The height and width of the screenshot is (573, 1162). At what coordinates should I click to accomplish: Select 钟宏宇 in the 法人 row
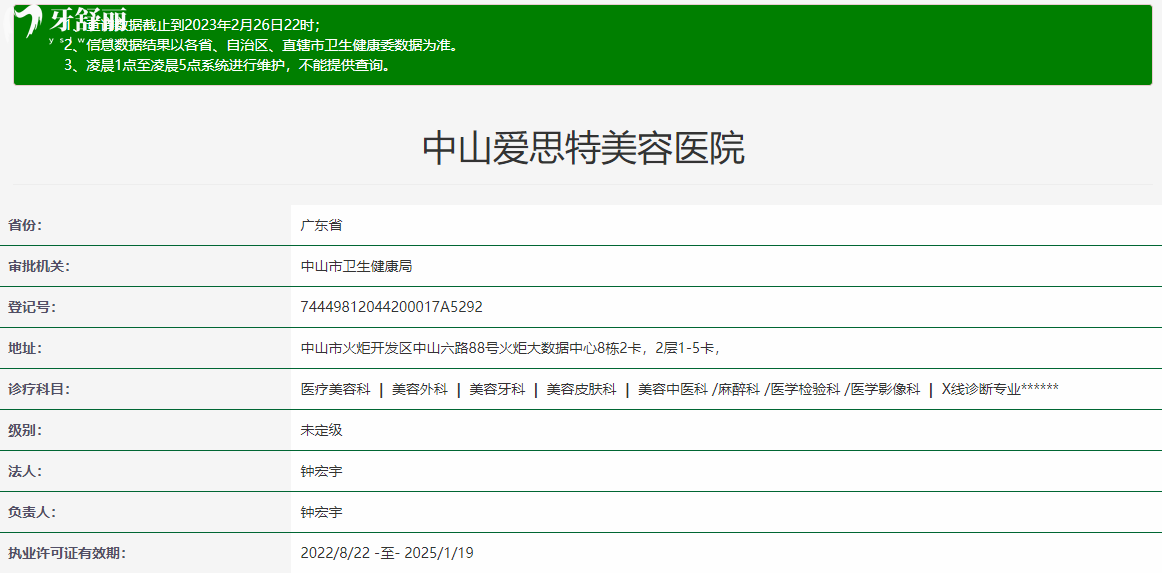322,471
